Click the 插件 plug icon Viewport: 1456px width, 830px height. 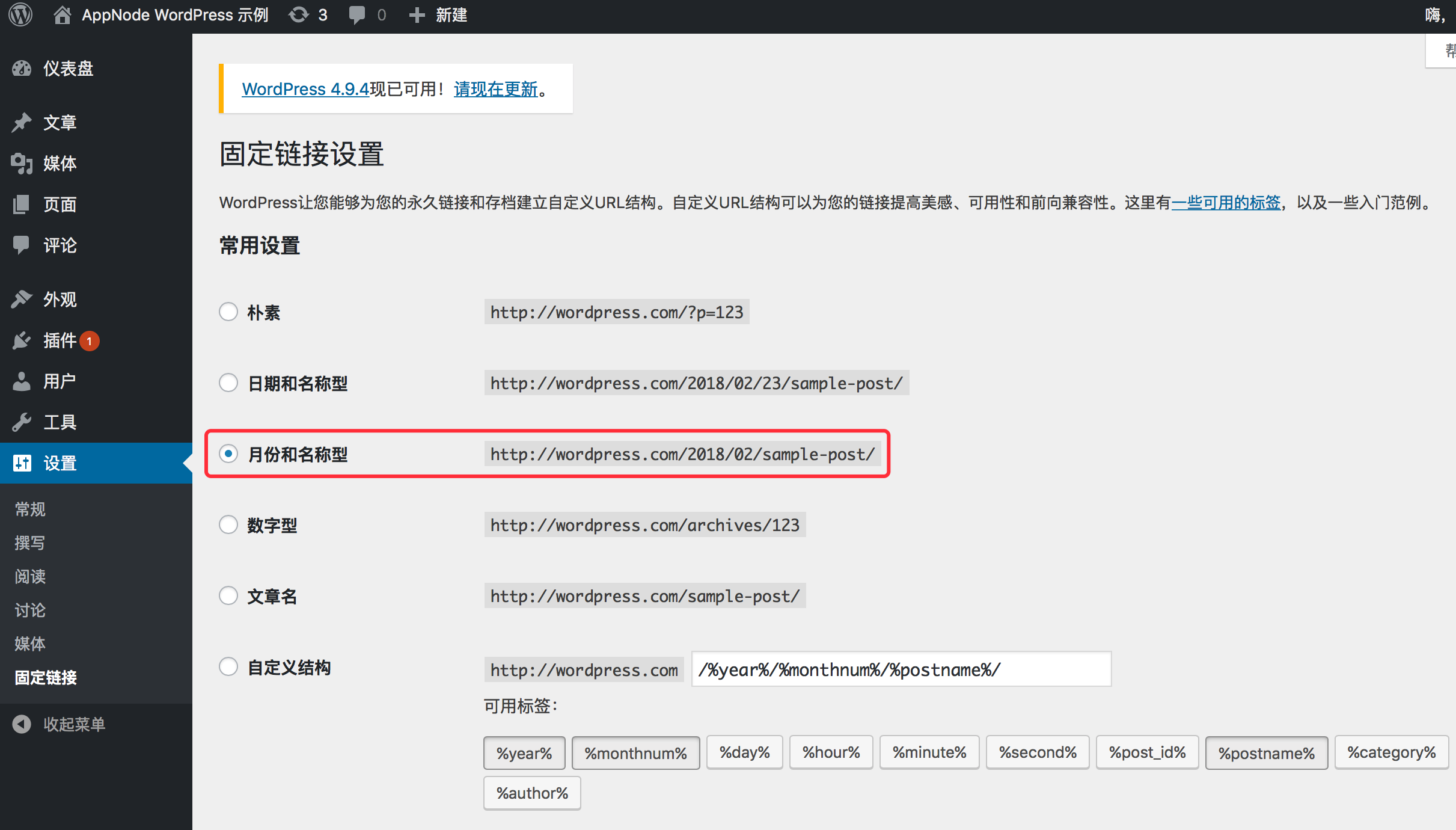tap(22, 340)
